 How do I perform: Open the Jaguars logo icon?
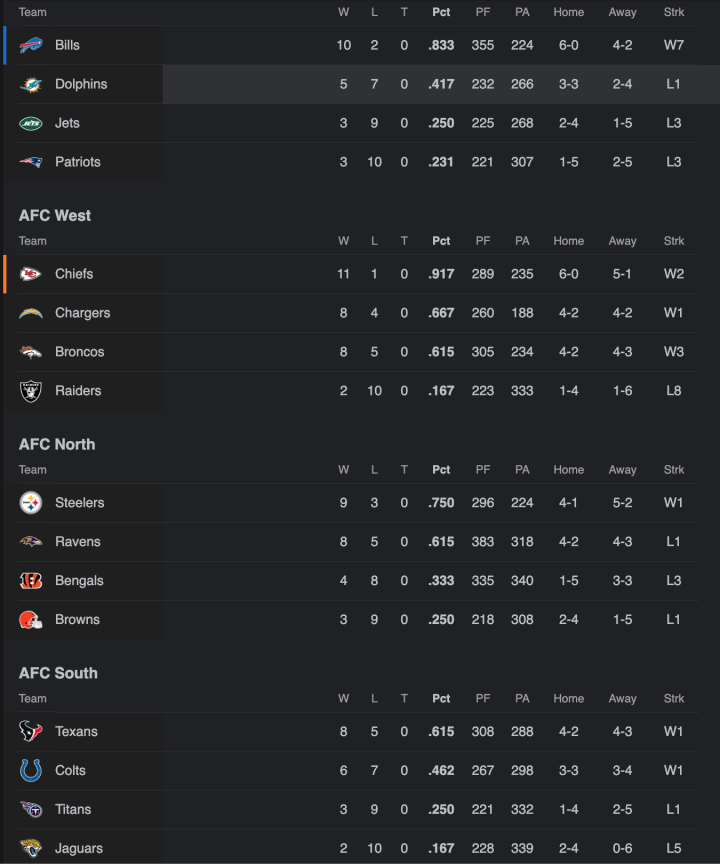(31, 848)
